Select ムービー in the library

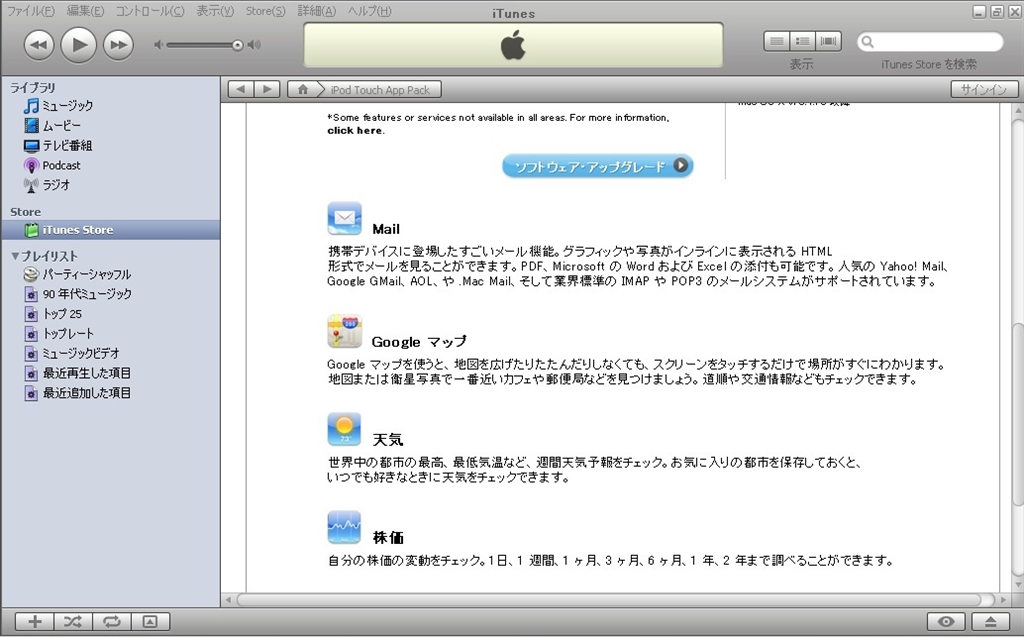(x=52, y=125)
